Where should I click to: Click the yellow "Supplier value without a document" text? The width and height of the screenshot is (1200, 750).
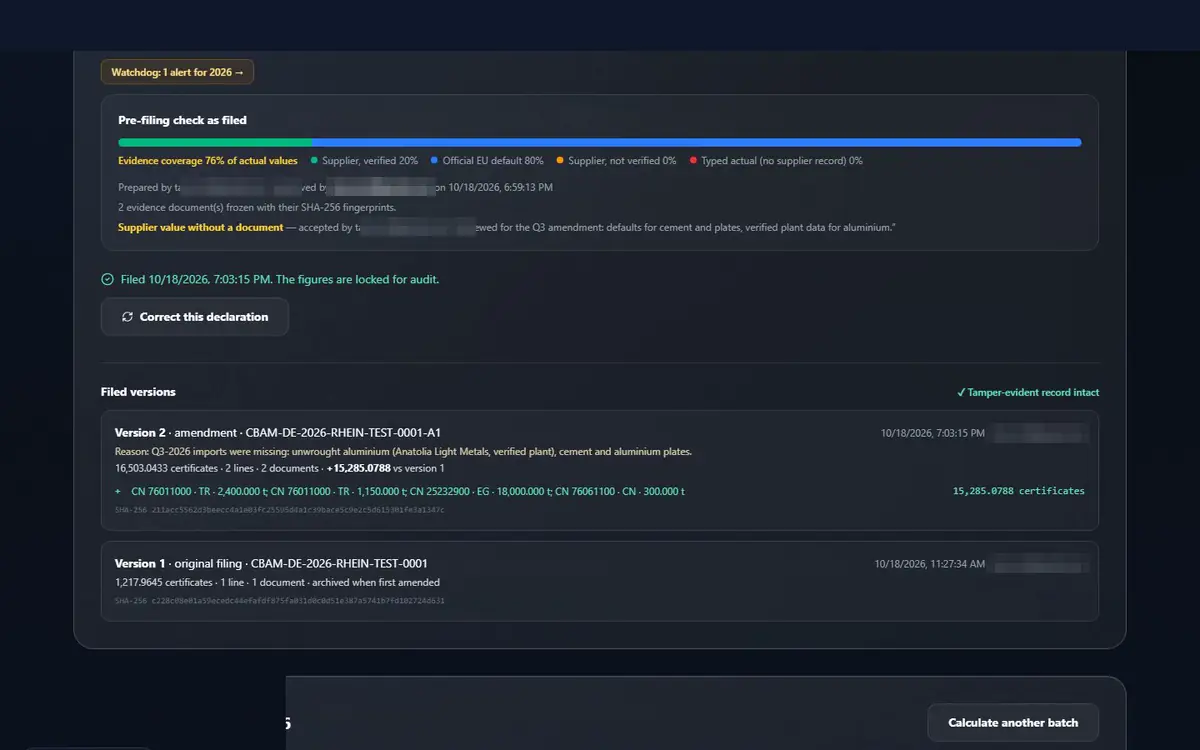200,228
